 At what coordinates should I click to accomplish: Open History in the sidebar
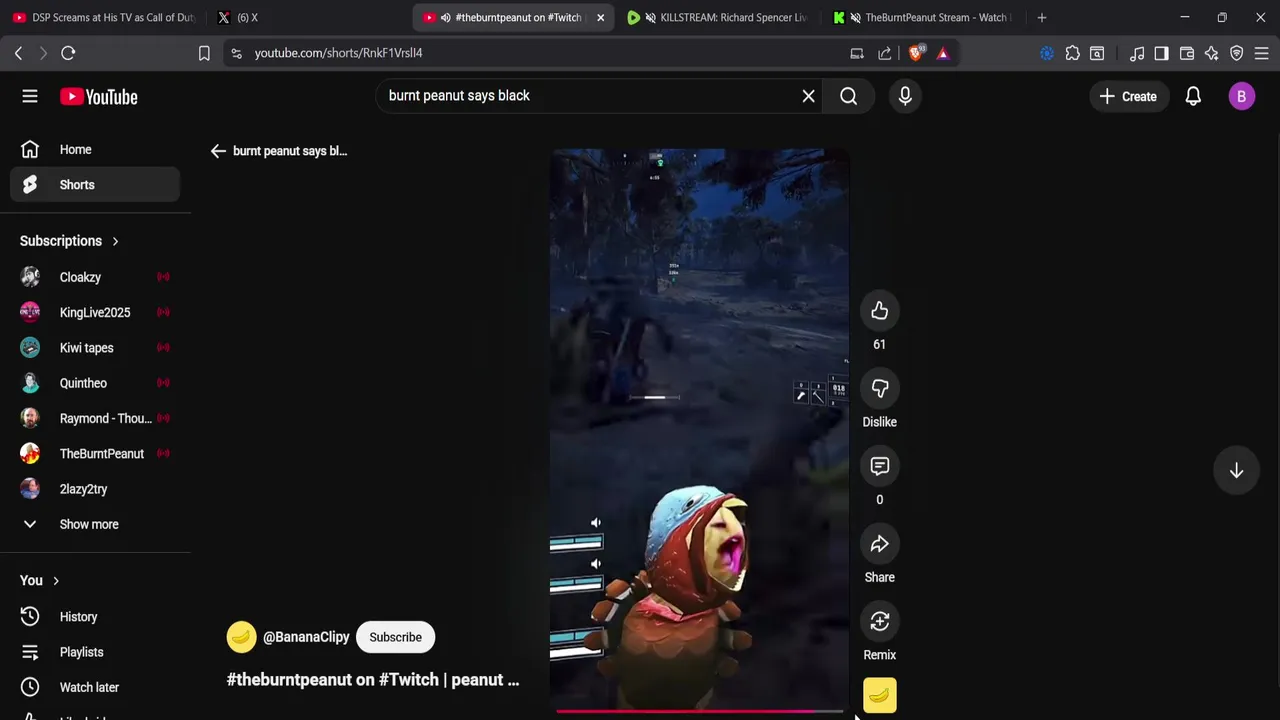coord(95,617)
